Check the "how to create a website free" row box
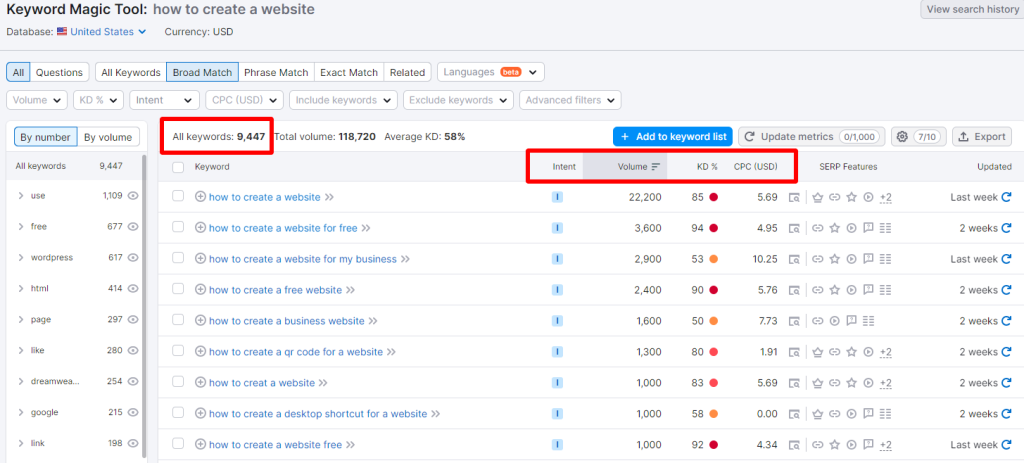Image resolution: width=1024 pixels, height=463 pixels. click(x=178, y=443)
